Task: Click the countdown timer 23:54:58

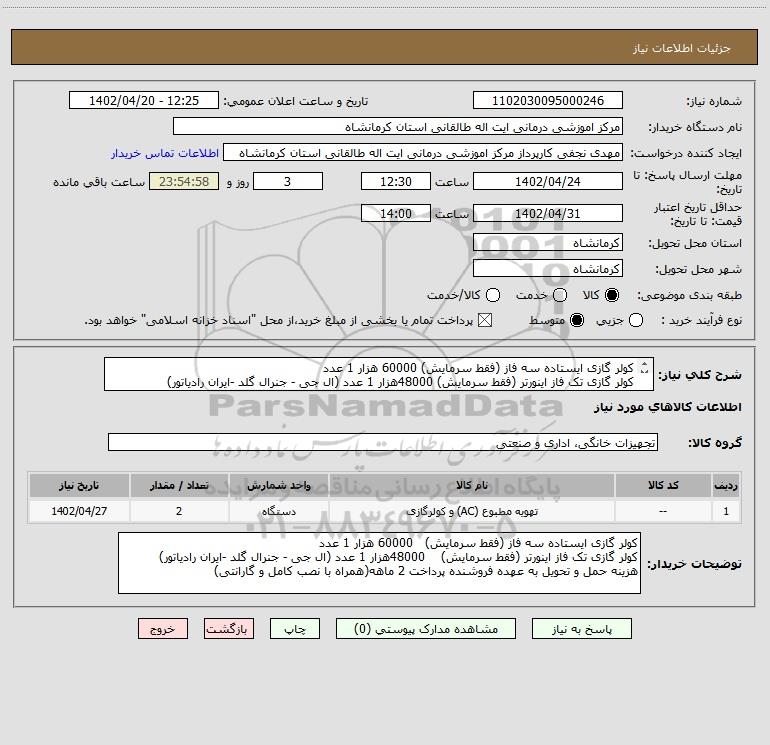Action: click(x=184, y=182)
